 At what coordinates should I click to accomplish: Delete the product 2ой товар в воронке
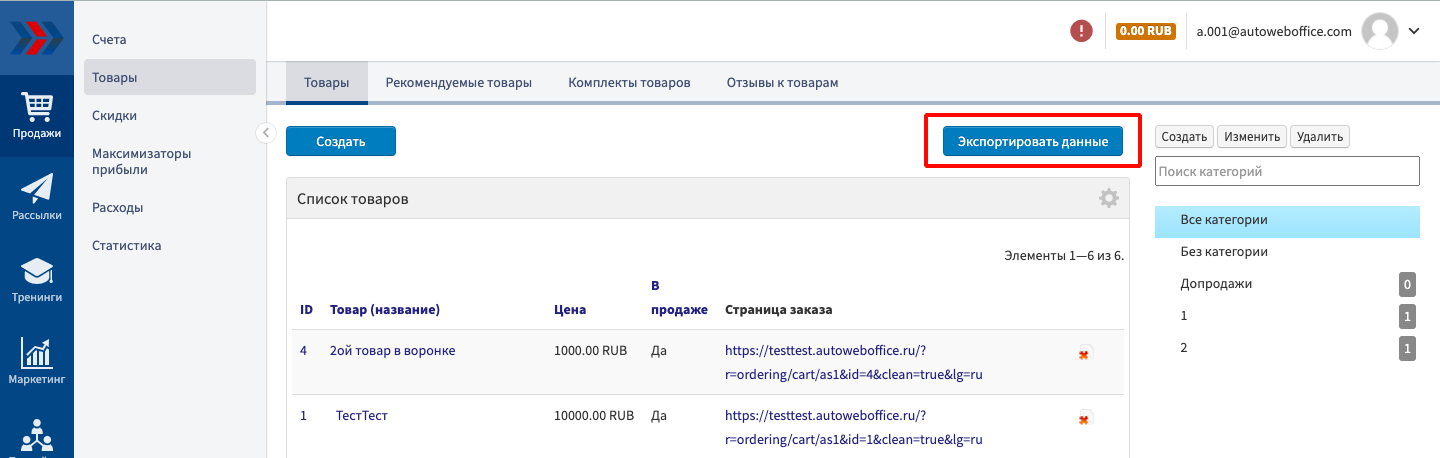1084,353
